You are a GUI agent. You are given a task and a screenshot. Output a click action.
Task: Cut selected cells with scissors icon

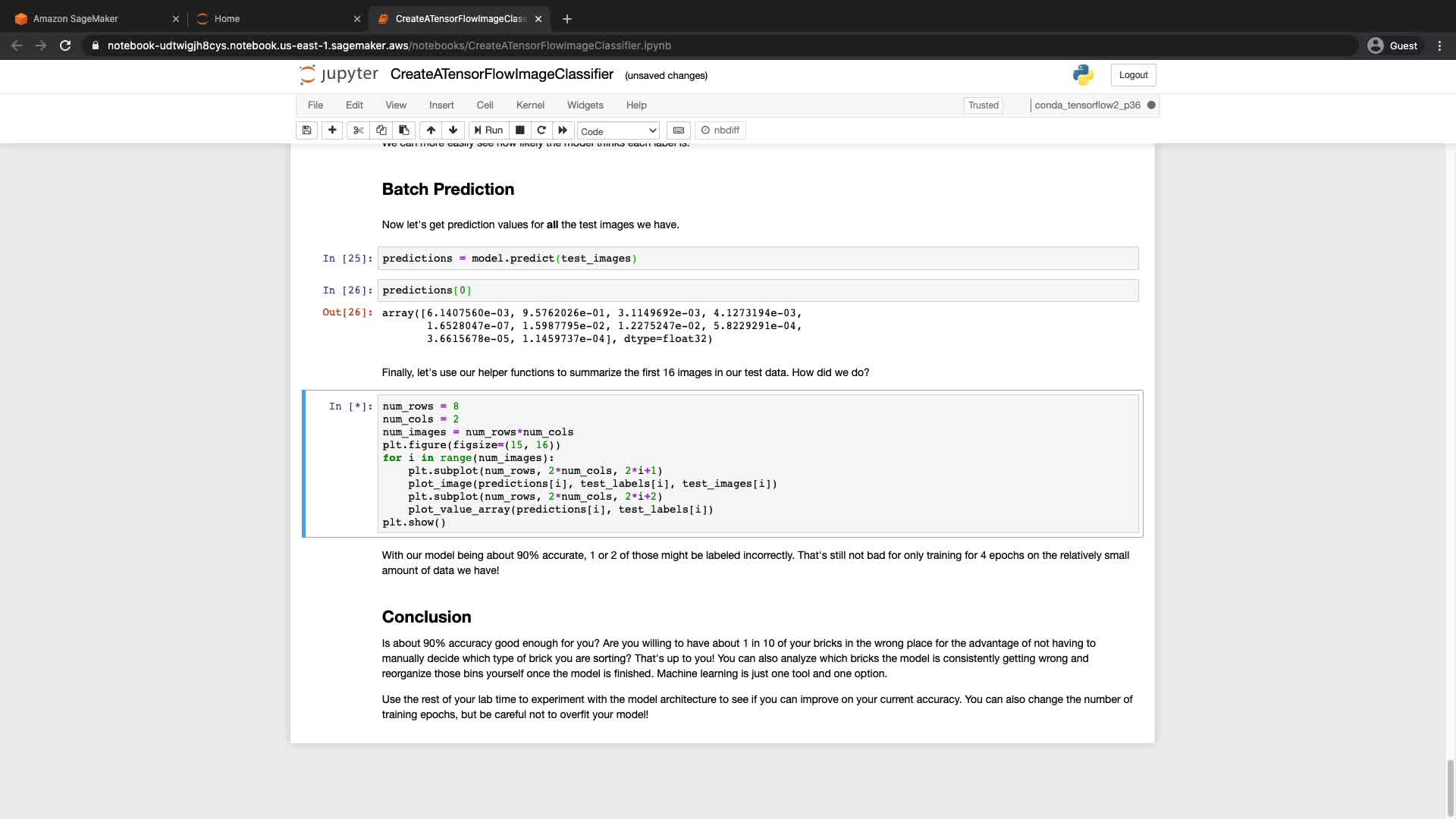[x=359, y=130]
